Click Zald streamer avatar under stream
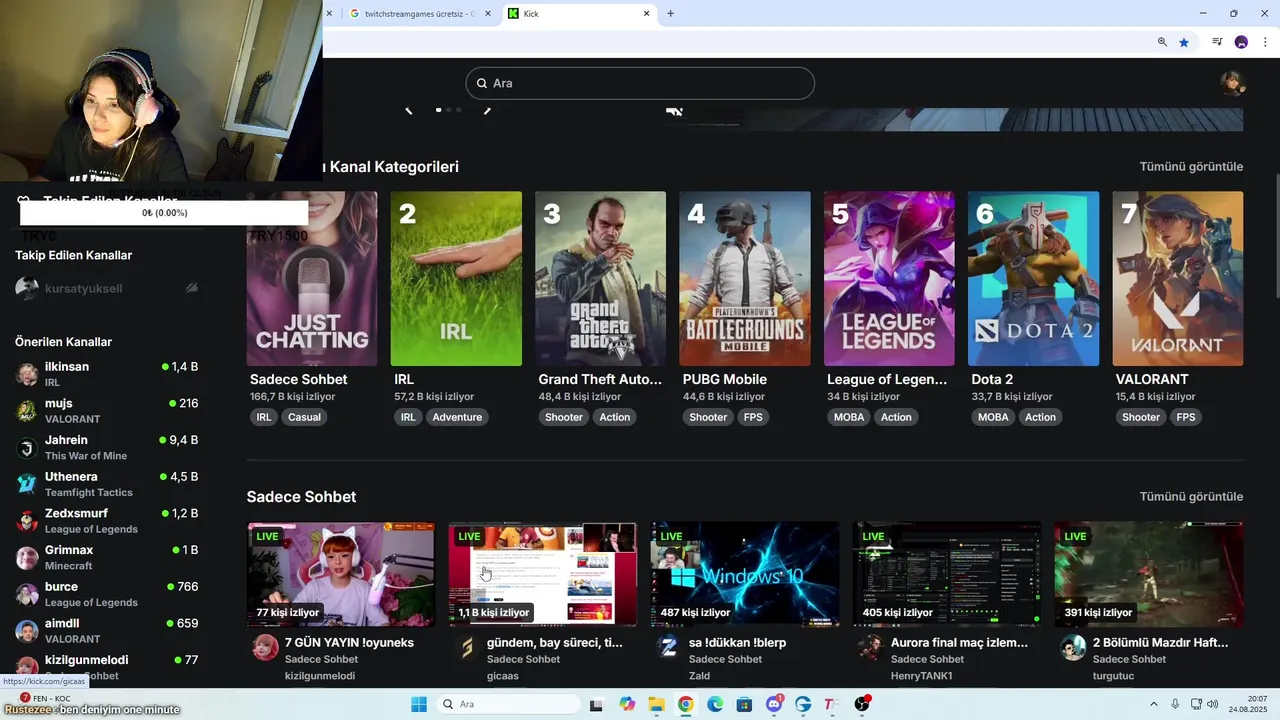The width and height of the screenshot is (1280, 720). [669, 647]
